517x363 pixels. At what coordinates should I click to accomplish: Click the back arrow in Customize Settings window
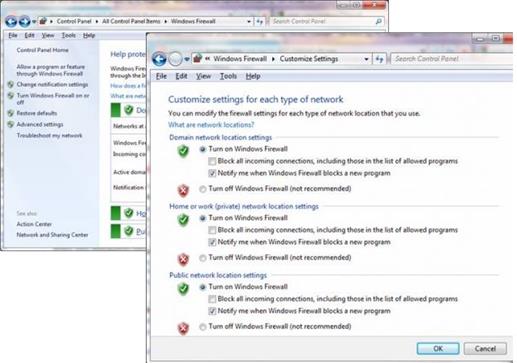pyautogui.click(x=159, y=59)
